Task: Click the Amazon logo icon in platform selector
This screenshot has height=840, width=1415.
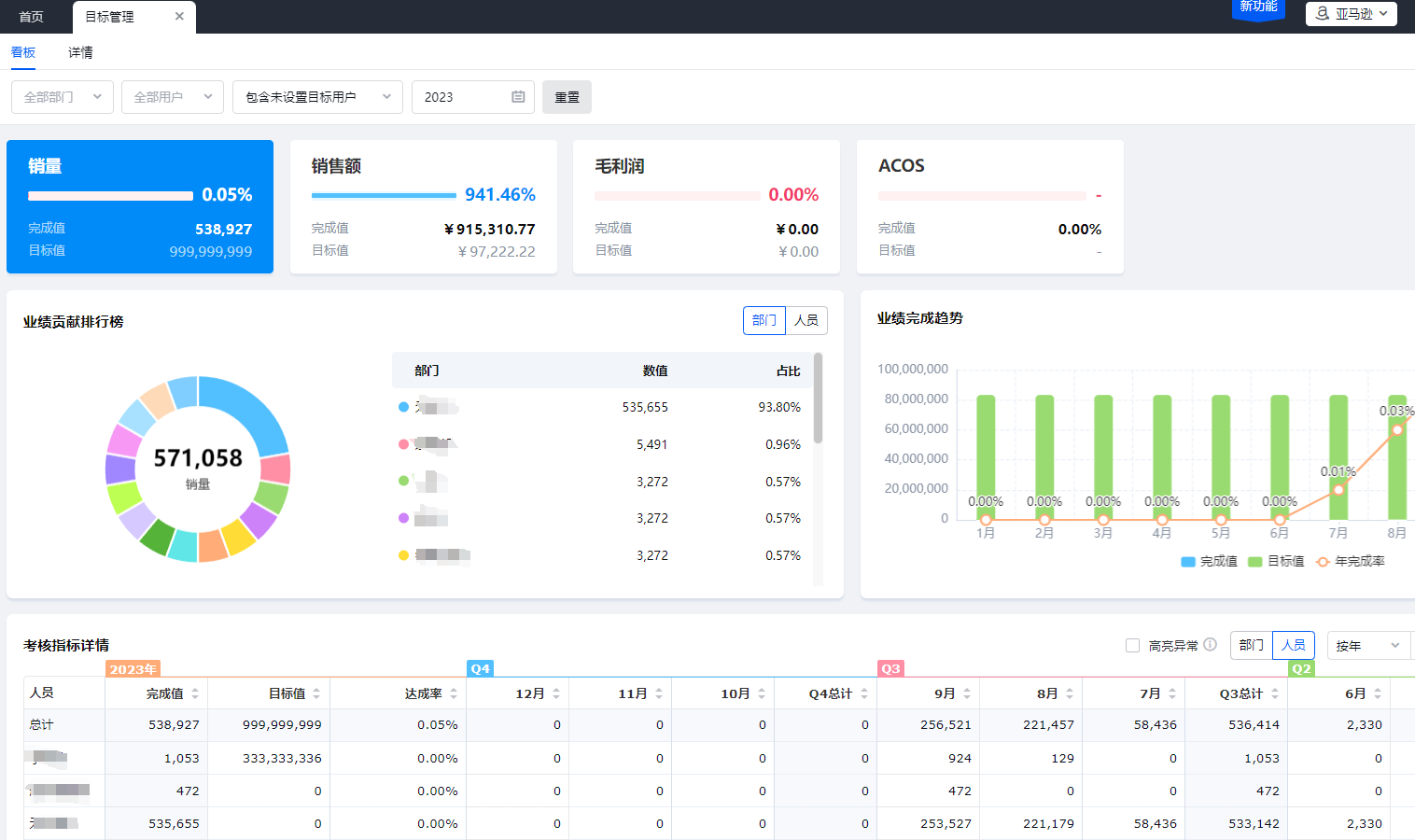Action: click(1323, 13)
